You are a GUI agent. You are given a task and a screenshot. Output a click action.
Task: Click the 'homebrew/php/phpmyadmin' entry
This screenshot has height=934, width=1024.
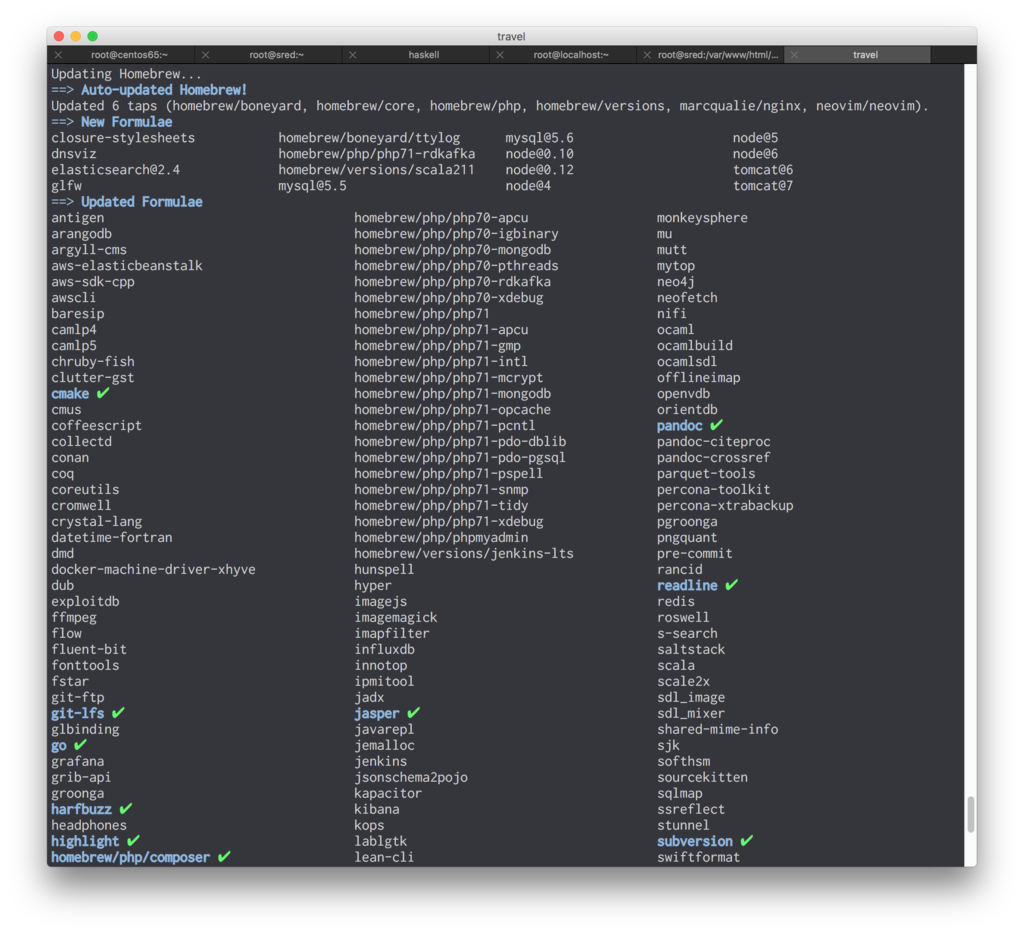(441, 538)
